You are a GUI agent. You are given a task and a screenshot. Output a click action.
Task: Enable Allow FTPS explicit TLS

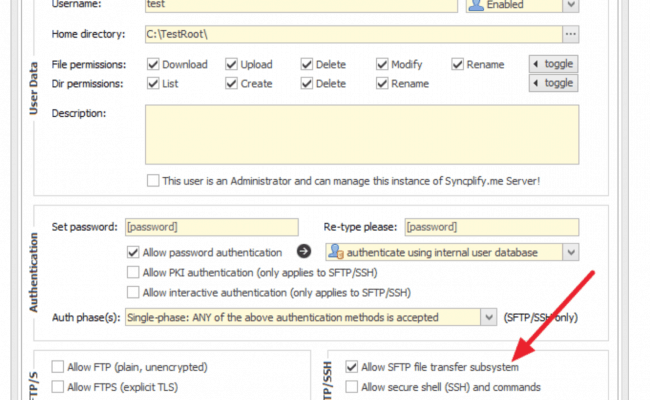point(58,387)
